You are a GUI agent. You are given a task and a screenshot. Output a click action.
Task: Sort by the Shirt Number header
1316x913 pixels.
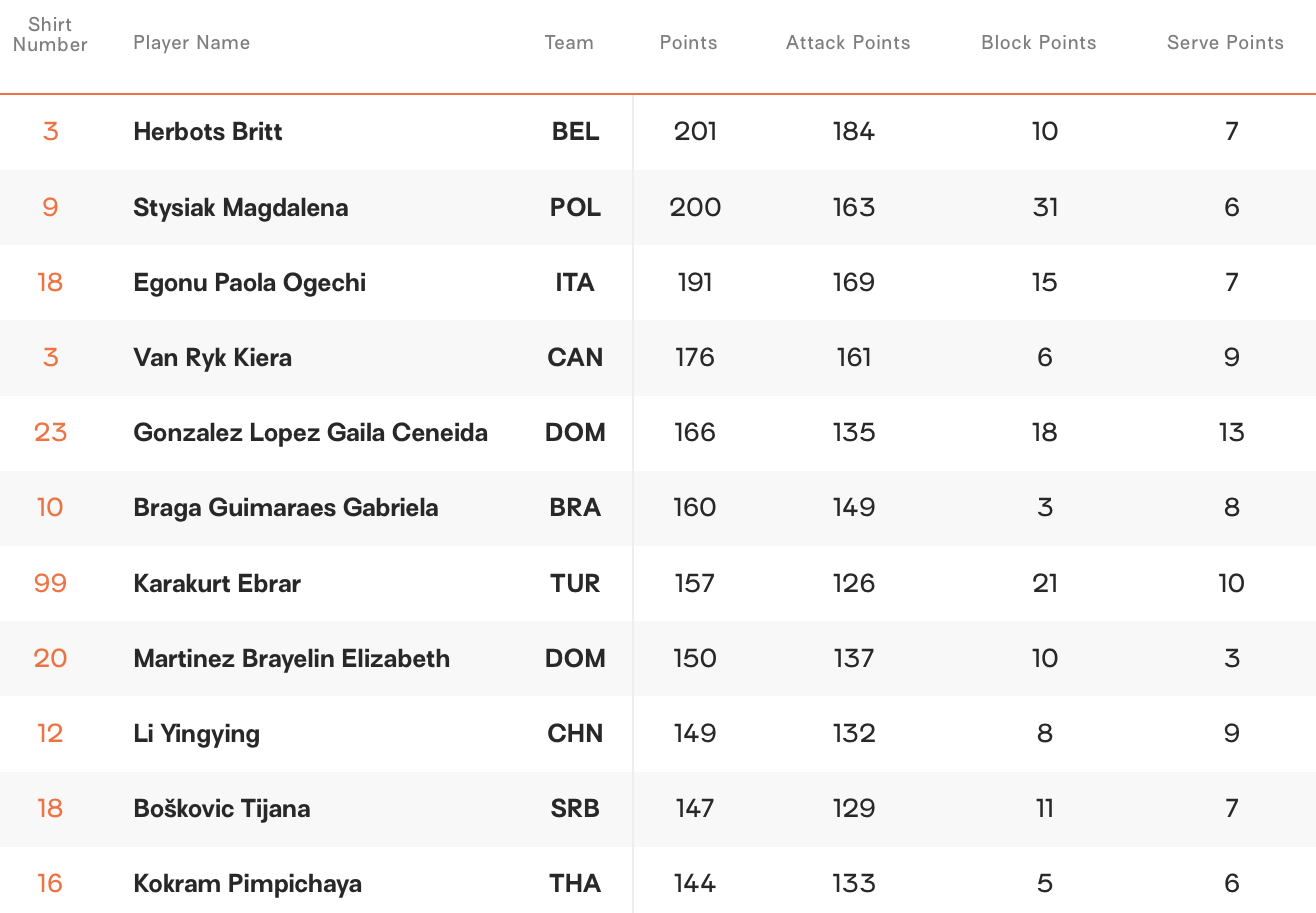50,35
